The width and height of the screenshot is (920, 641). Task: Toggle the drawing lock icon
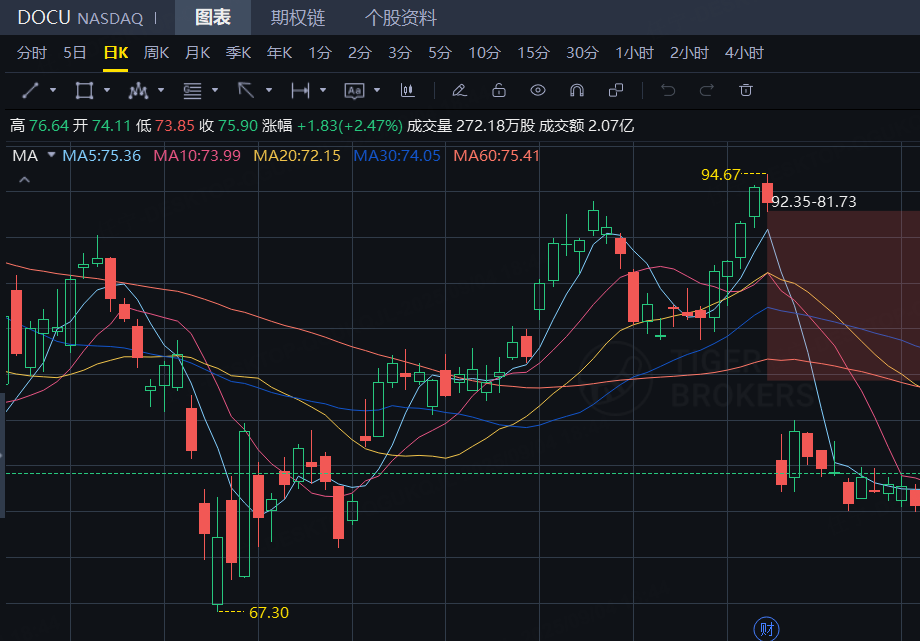tap(498, 91)
